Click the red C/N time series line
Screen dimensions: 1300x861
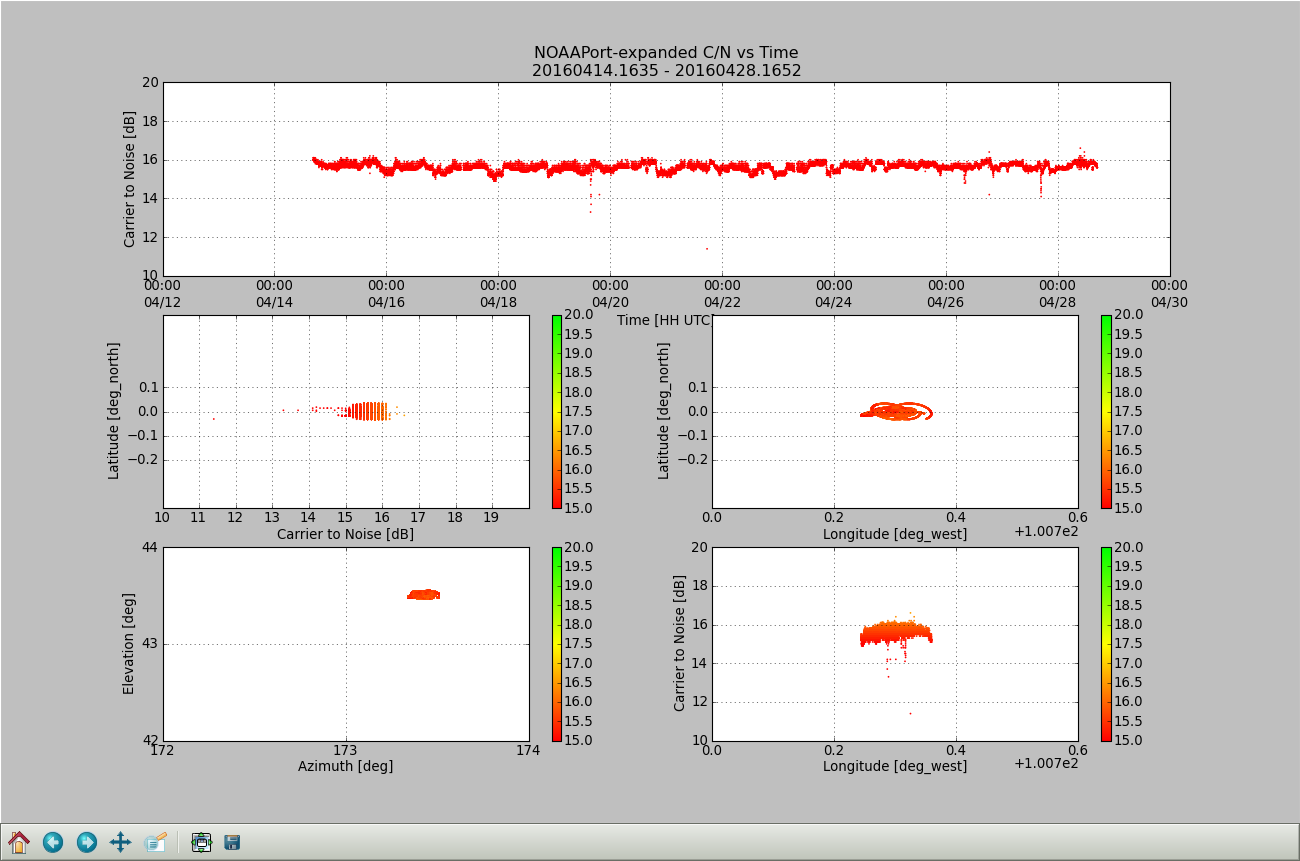click(700, 165)
